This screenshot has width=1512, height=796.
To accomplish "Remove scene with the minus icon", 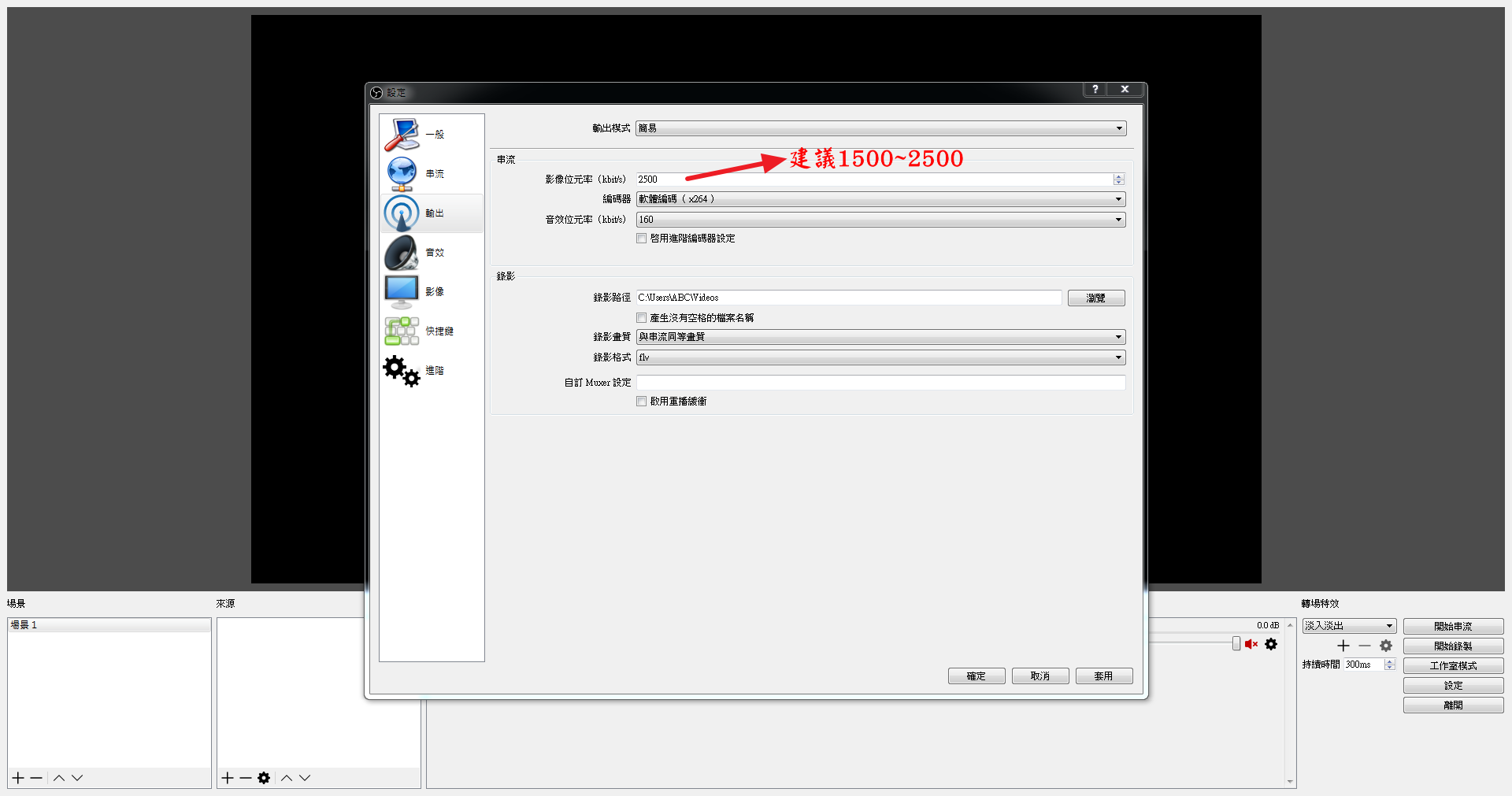I will coord(36,778).
